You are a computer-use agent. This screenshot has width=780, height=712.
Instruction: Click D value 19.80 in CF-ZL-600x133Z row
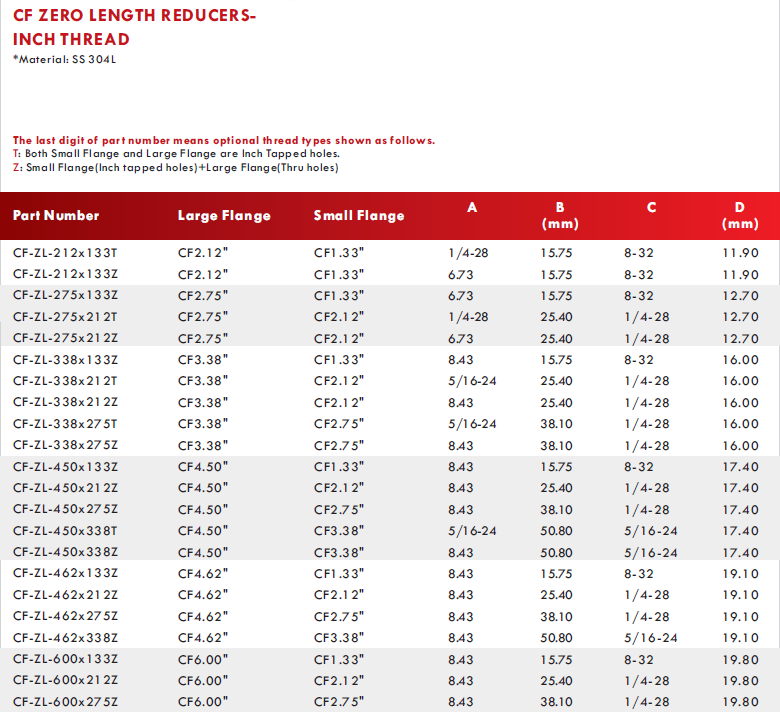point(740,659)
